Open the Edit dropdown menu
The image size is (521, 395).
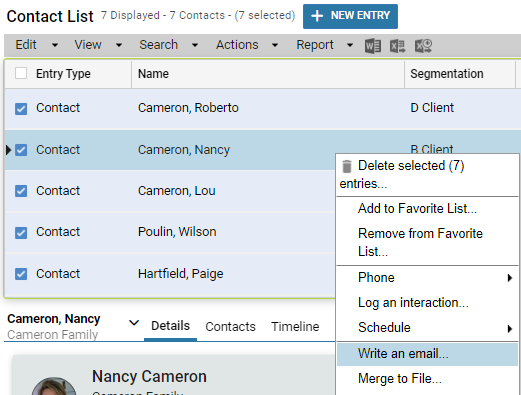[36, 45]
